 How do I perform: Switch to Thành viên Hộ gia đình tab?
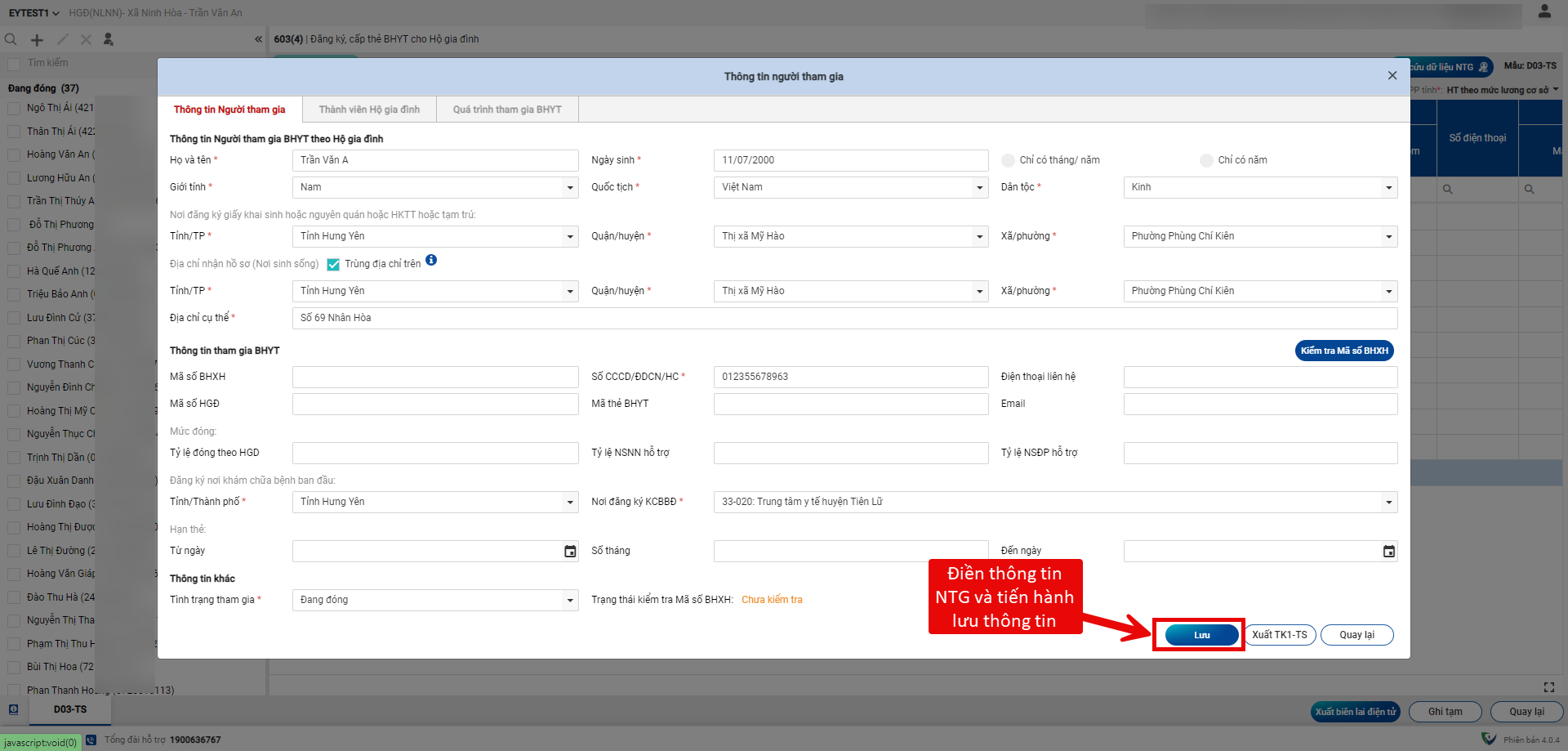[x=369, y=110]
